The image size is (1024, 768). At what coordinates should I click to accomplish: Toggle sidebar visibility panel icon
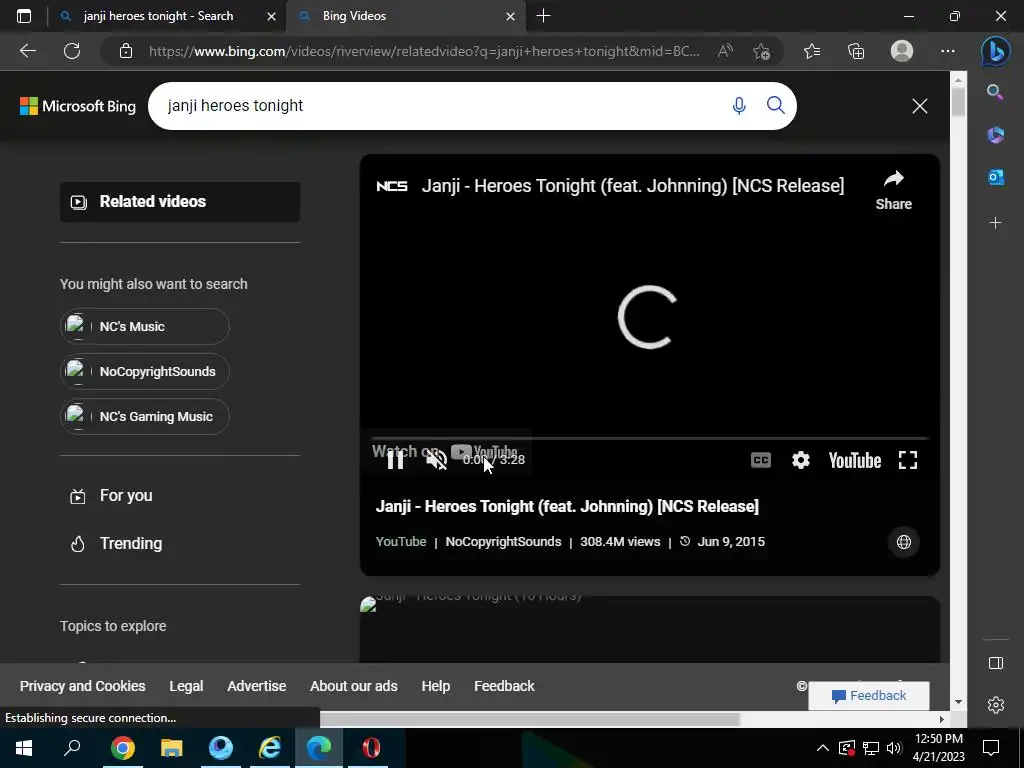click(996, 664)
